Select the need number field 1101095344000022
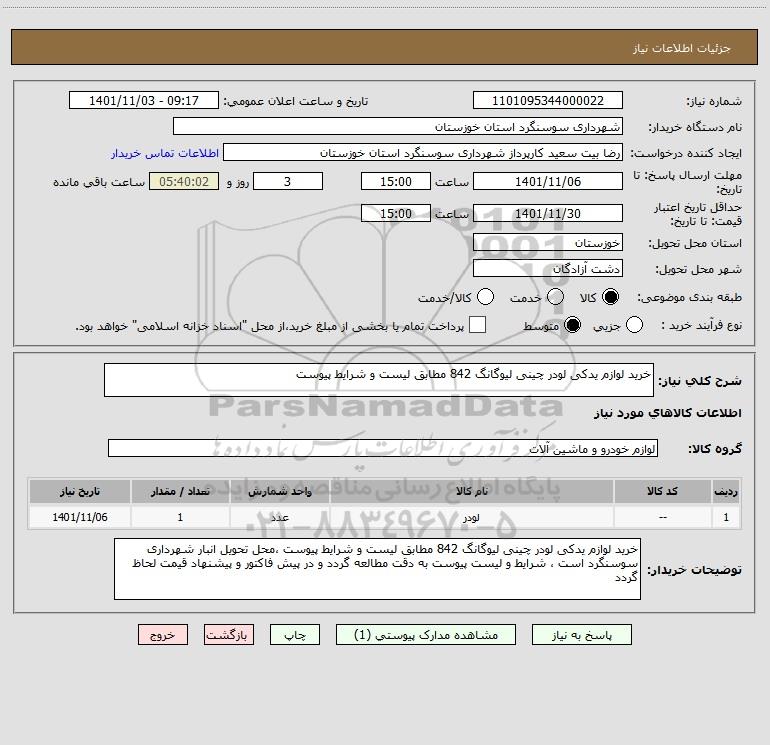Screen dimensions: 770x745 [548, 100]
